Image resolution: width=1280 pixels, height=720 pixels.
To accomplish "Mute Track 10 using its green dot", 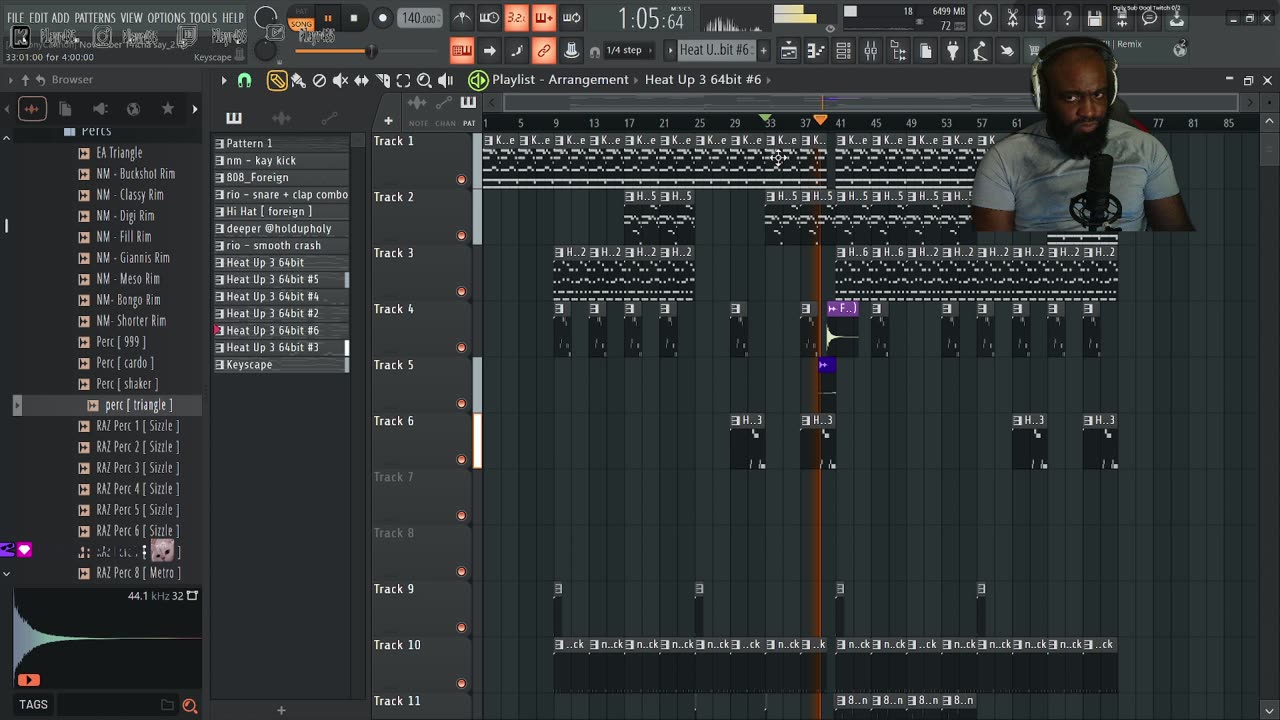I will (x=461, y=684).
